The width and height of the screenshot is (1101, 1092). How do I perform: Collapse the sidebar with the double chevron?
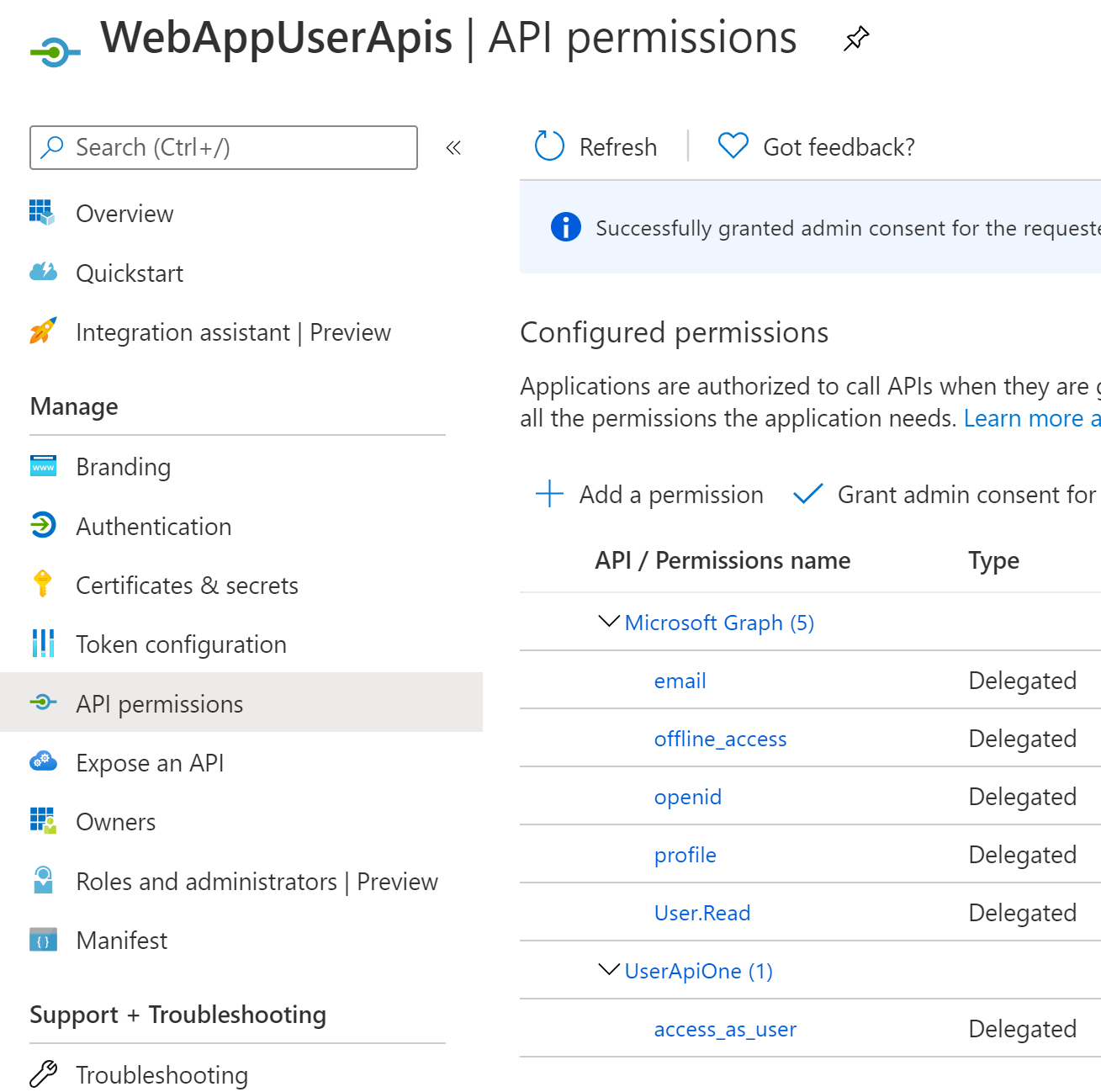click(x=453, y=148)
